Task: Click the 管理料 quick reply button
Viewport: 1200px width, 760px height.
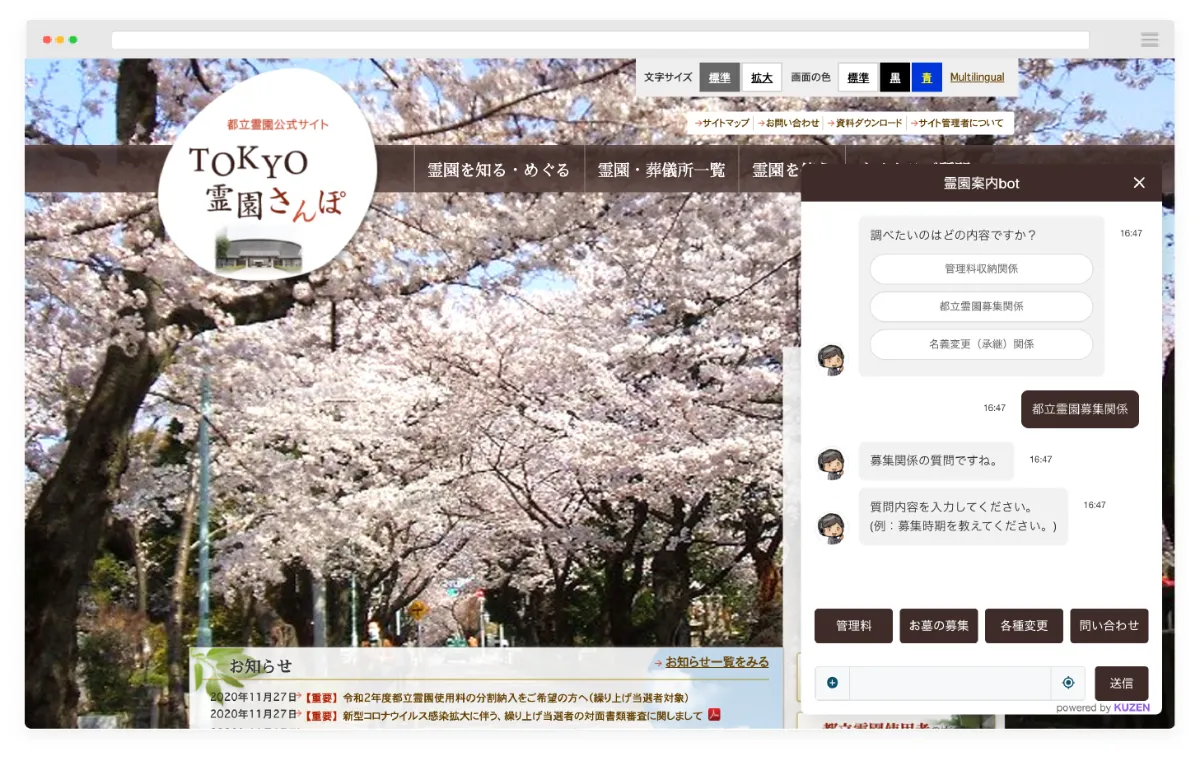Action: coord(853,626)
